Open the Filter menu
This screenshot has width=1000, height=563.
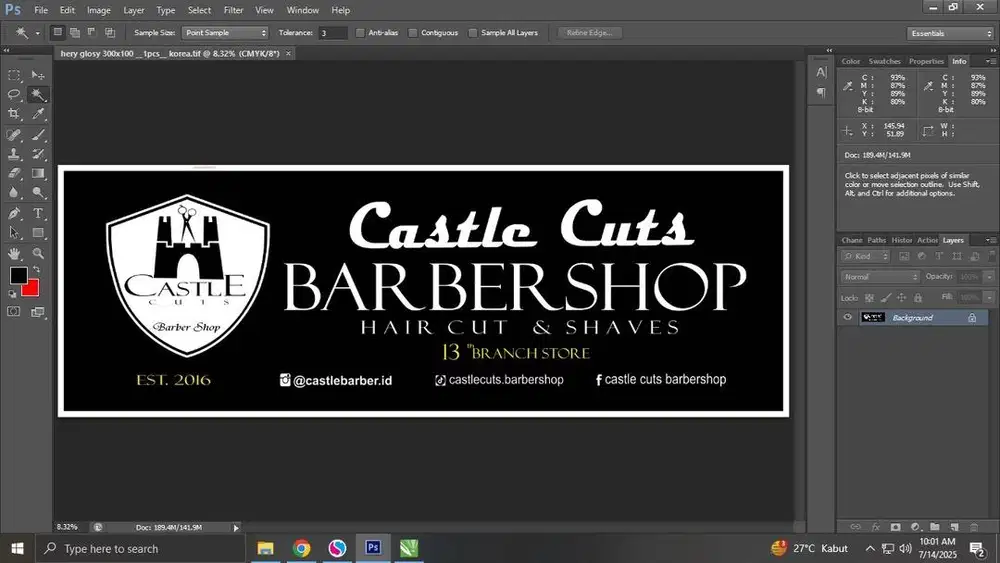[233, 10]
